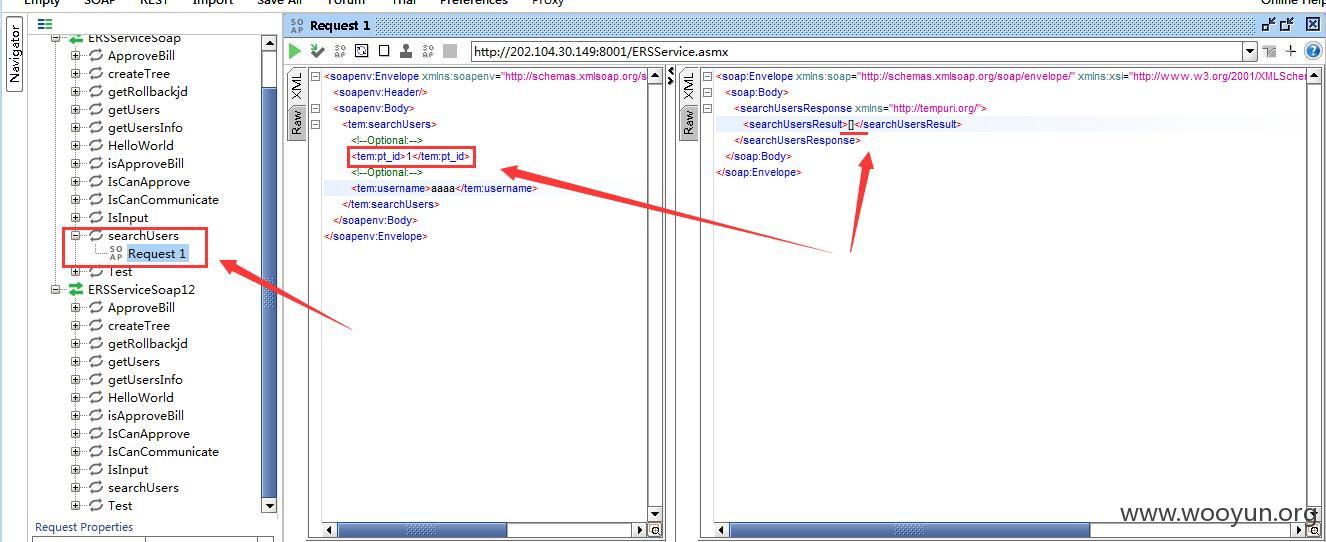Click the tem:username aaaa line in request
The width and height of the screenshot is (1326, 542).
pos(444,188)
